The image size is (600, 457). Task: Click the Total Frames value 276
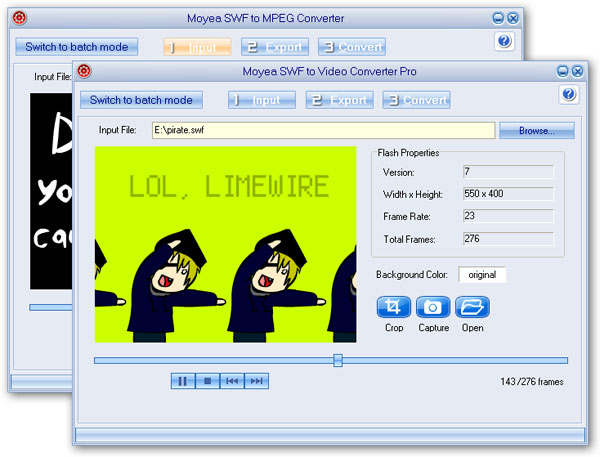coord(508,239)
